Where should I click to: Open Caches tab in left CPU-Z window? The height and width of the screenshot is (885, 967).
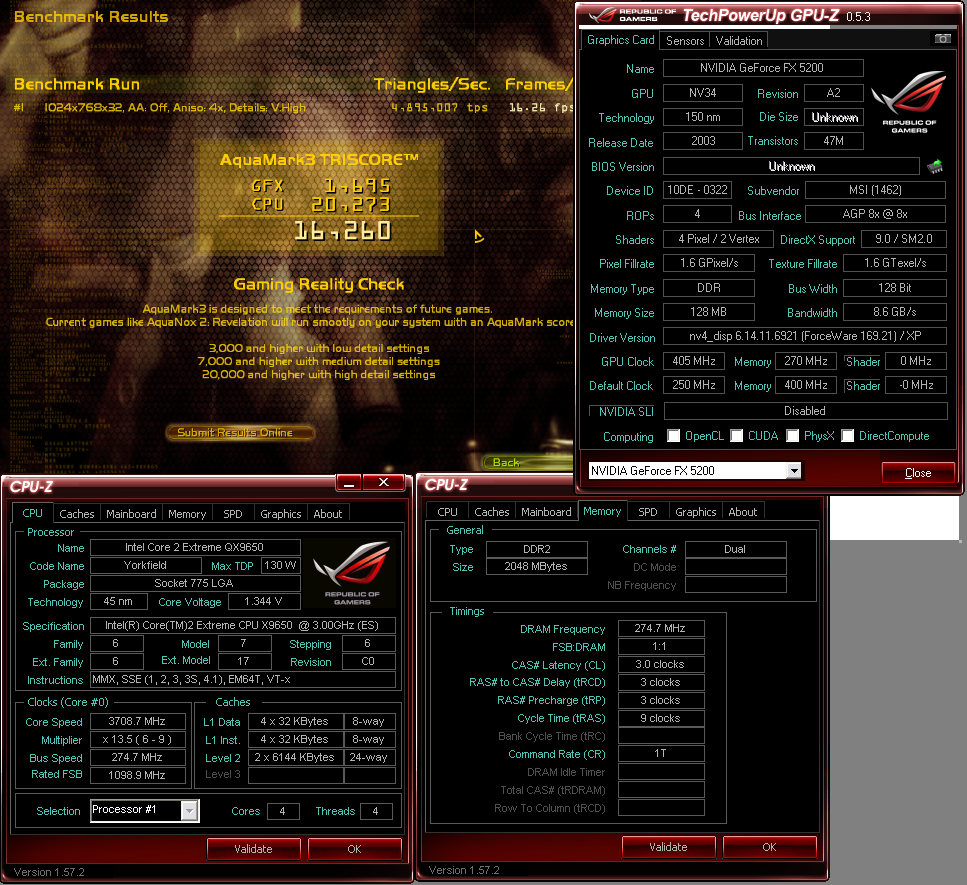point(76,514)
